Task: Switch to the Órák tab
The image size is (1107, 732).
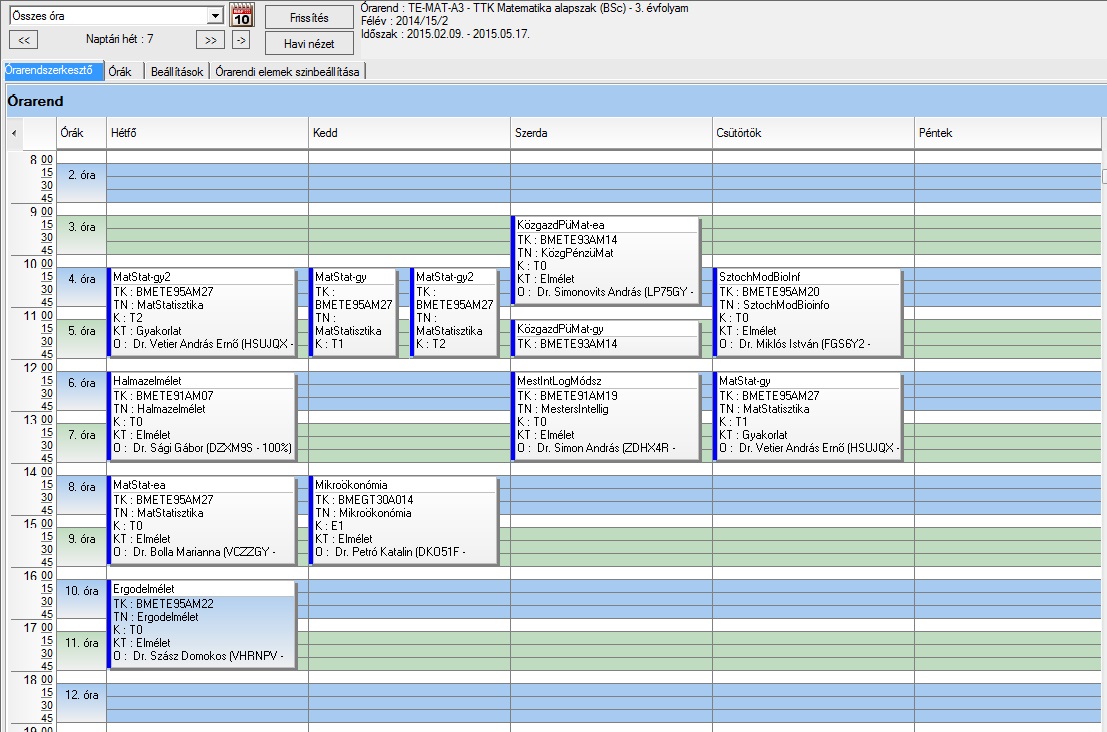Action: click(x=121, y=71)
